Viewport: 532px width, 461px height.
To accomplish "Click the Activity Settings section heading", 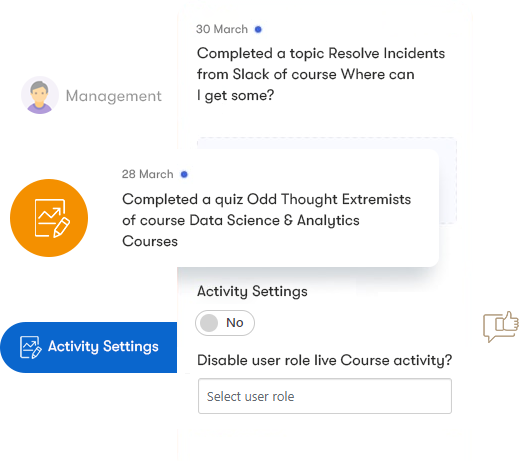I will (252, 291).
